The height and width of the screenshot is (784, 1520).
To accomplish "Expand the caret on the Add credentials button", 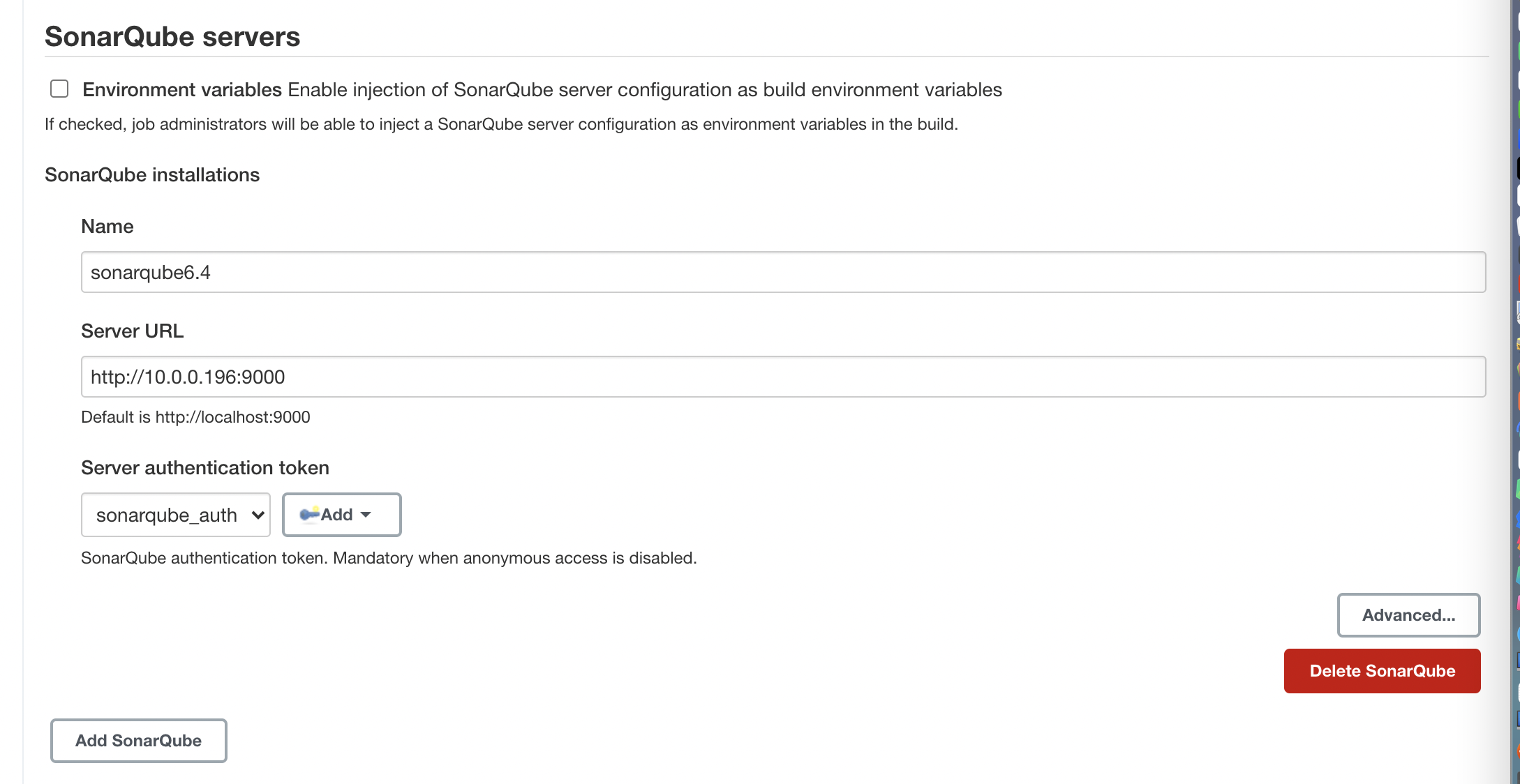I will click(x=366, y=515).
